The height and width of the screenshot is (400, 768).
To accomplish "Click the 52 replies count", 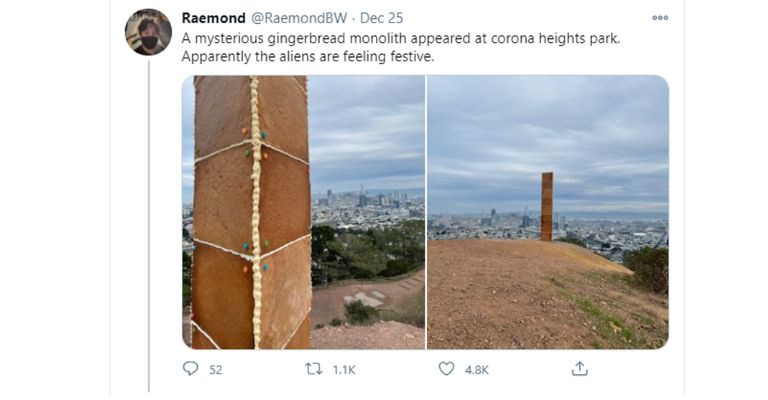I will pyautogui.click(x=215, y=370).
